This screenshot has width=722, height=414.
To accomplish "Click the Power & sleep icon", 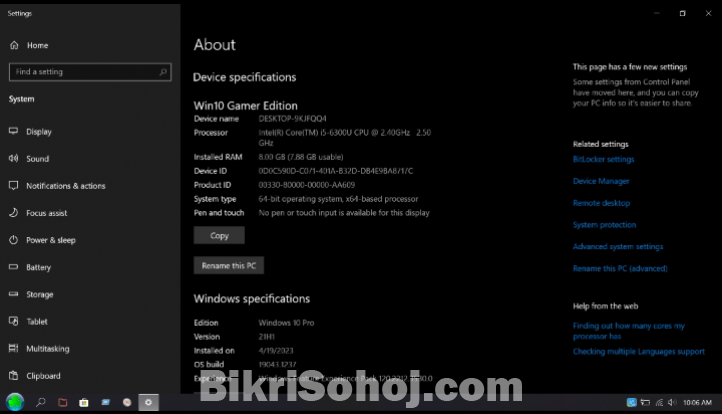I will [x=13, y=240].
